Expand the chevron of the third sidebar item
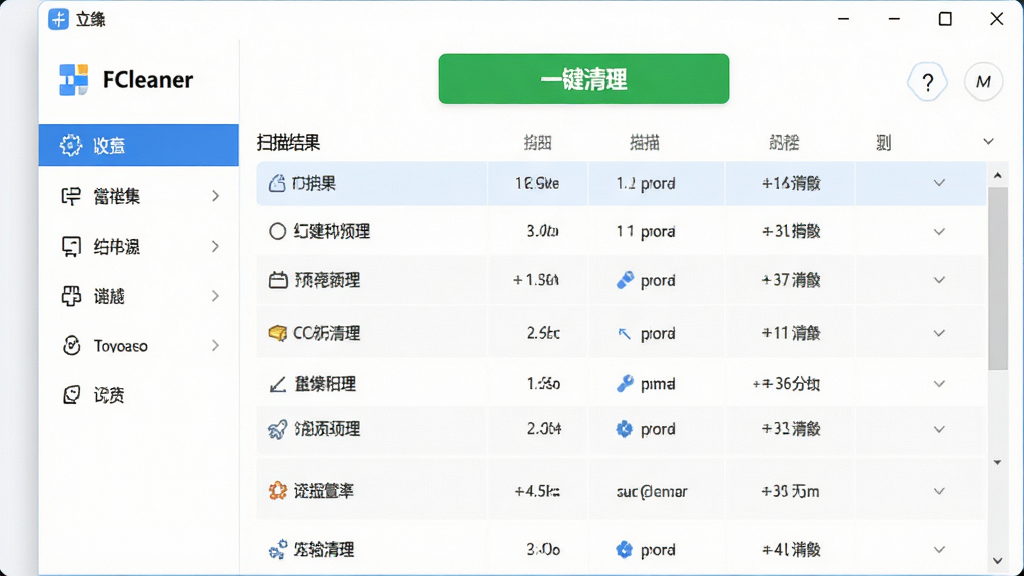 (216, 246)
